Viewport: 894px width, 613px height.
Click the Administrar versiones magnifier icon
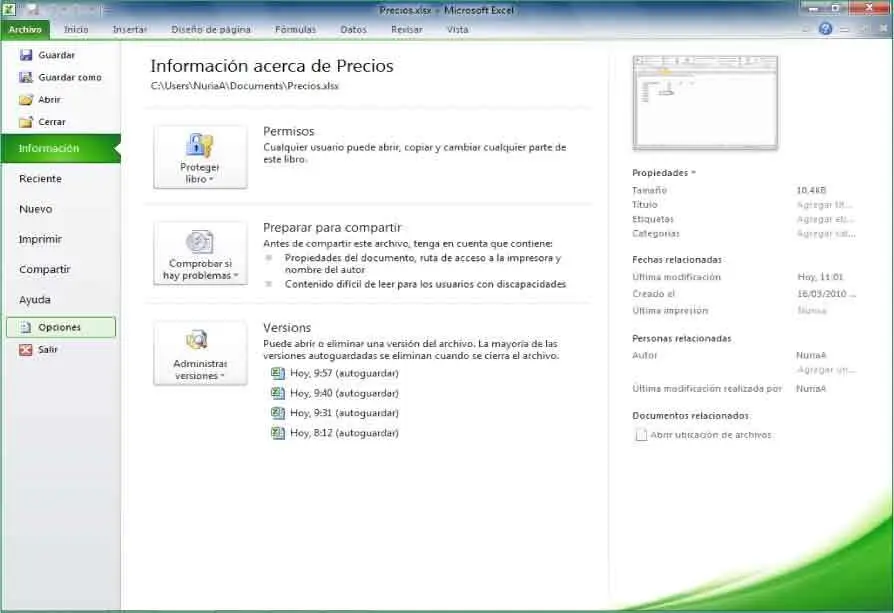197,340
